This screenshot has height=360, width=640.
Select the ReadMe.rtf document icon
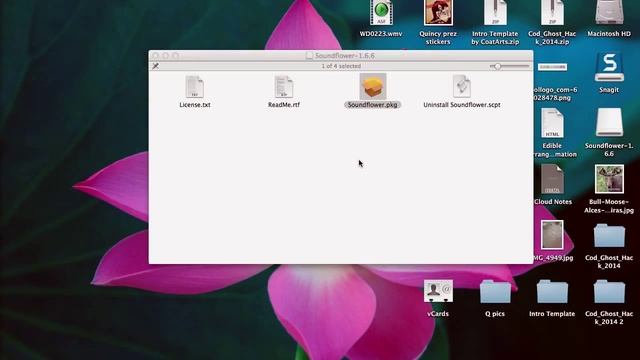click(x=284, y=87)
